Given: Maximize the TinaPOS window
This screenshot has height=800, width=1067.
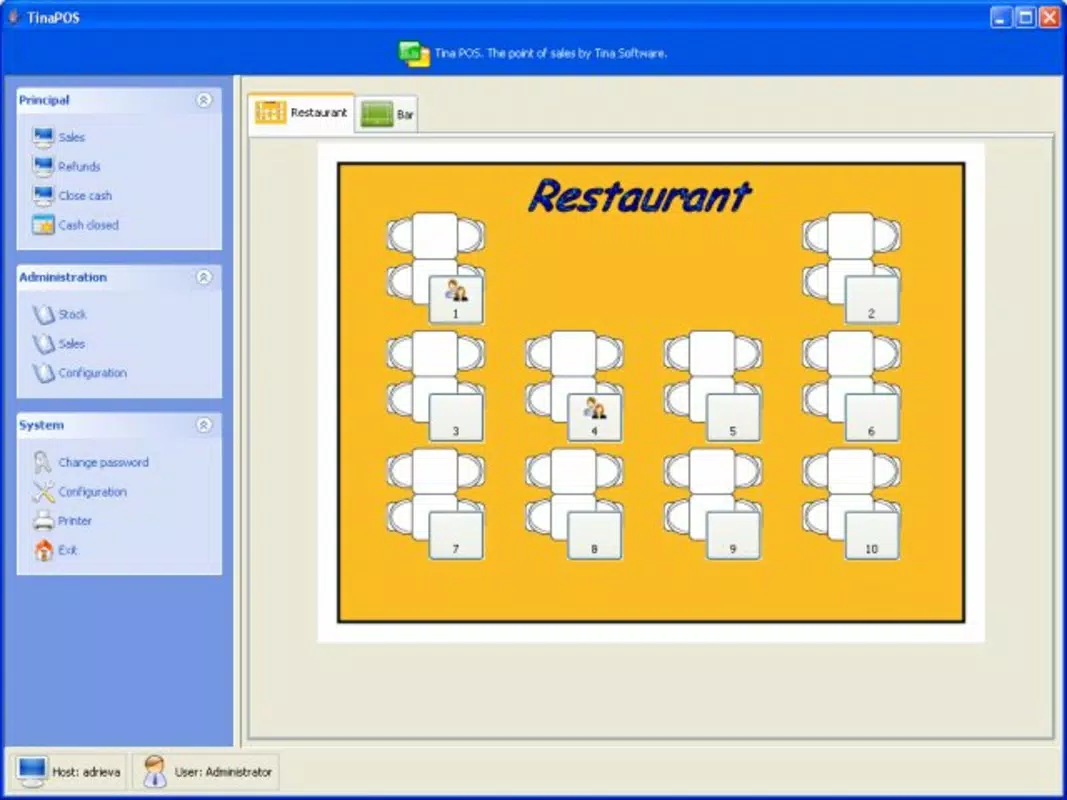Looking at the screenshot, I should pos(1025,17).
